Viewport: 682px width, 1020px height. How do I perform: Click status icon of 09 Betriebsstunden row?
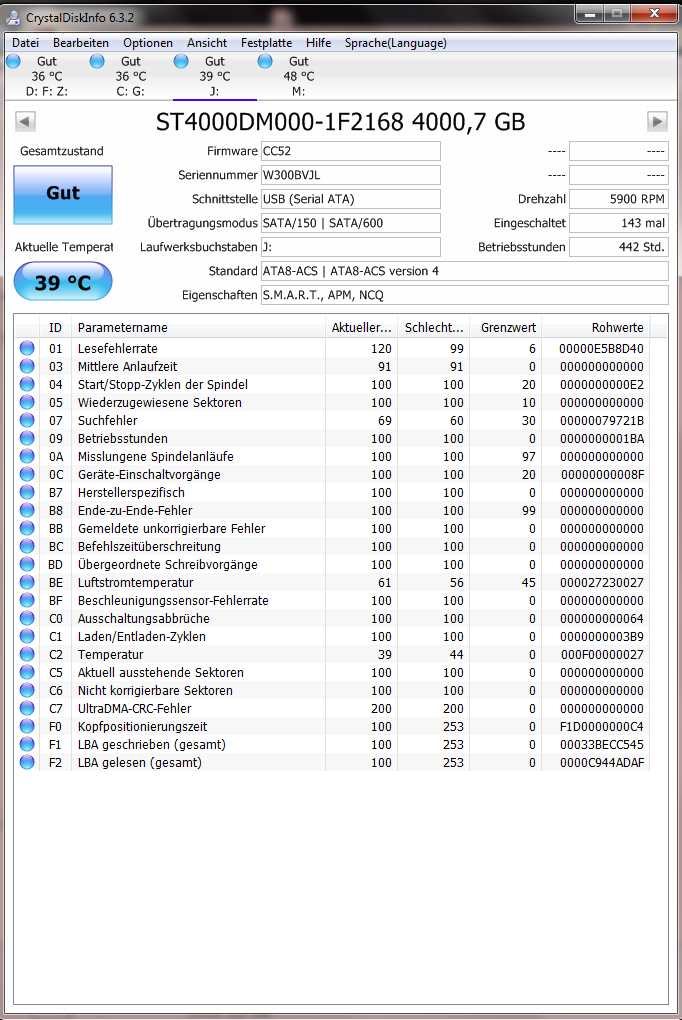[27, 438]
